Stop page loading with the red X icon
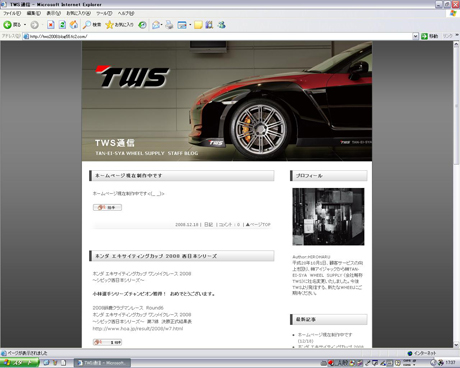 51,25
